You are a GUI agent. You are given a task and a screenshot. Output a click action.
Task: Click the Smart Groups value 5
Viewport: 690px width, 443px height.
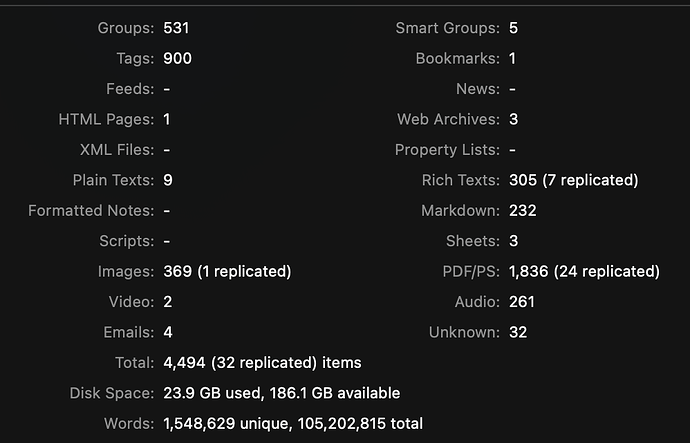click(514, 28)
